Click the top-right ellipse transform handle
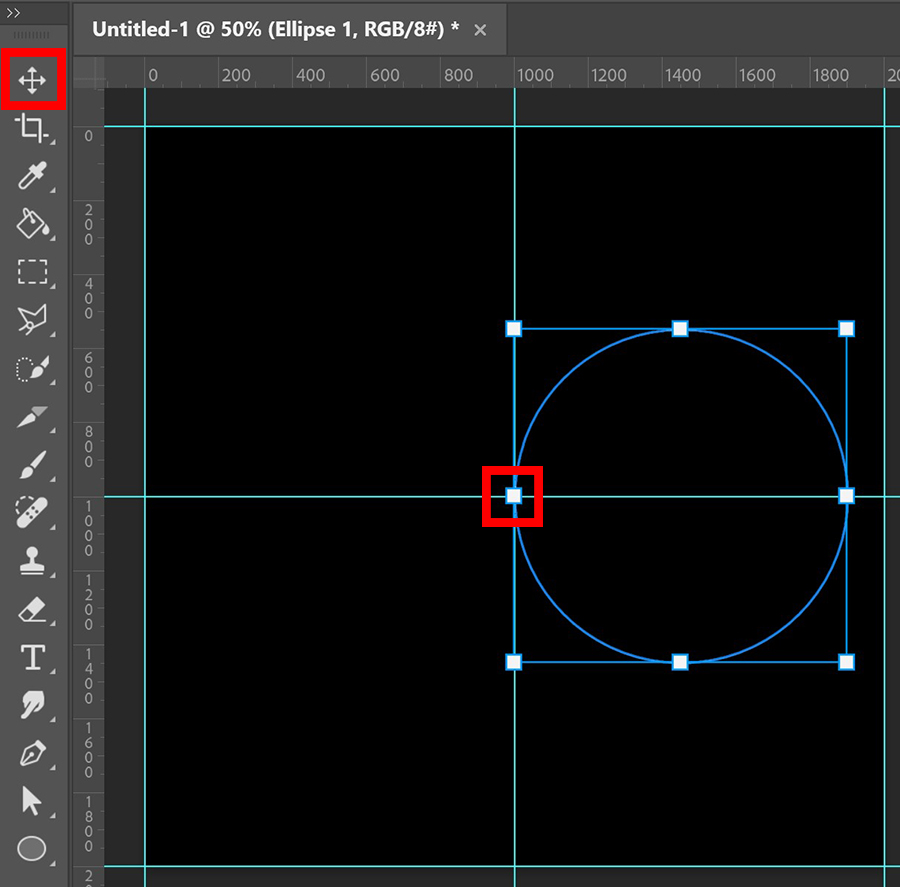The image size is (900, 887). coord(847,329)
